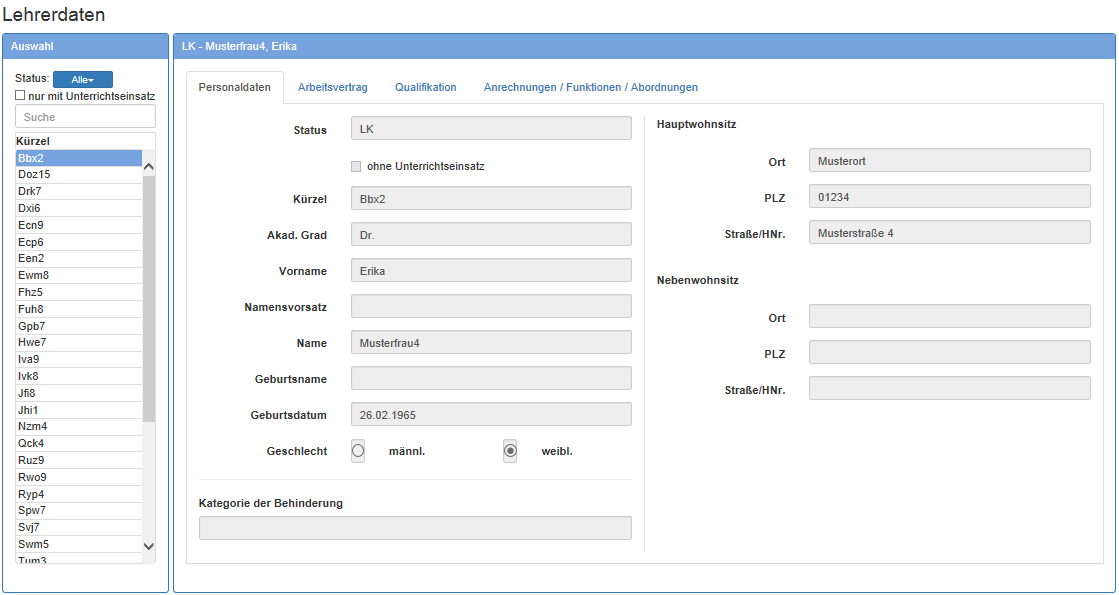Toggle 'ohne Unterrichtseinsatz' checkbox
The width and height of the screenshot is (1119, 595).
tap(356, 166)
